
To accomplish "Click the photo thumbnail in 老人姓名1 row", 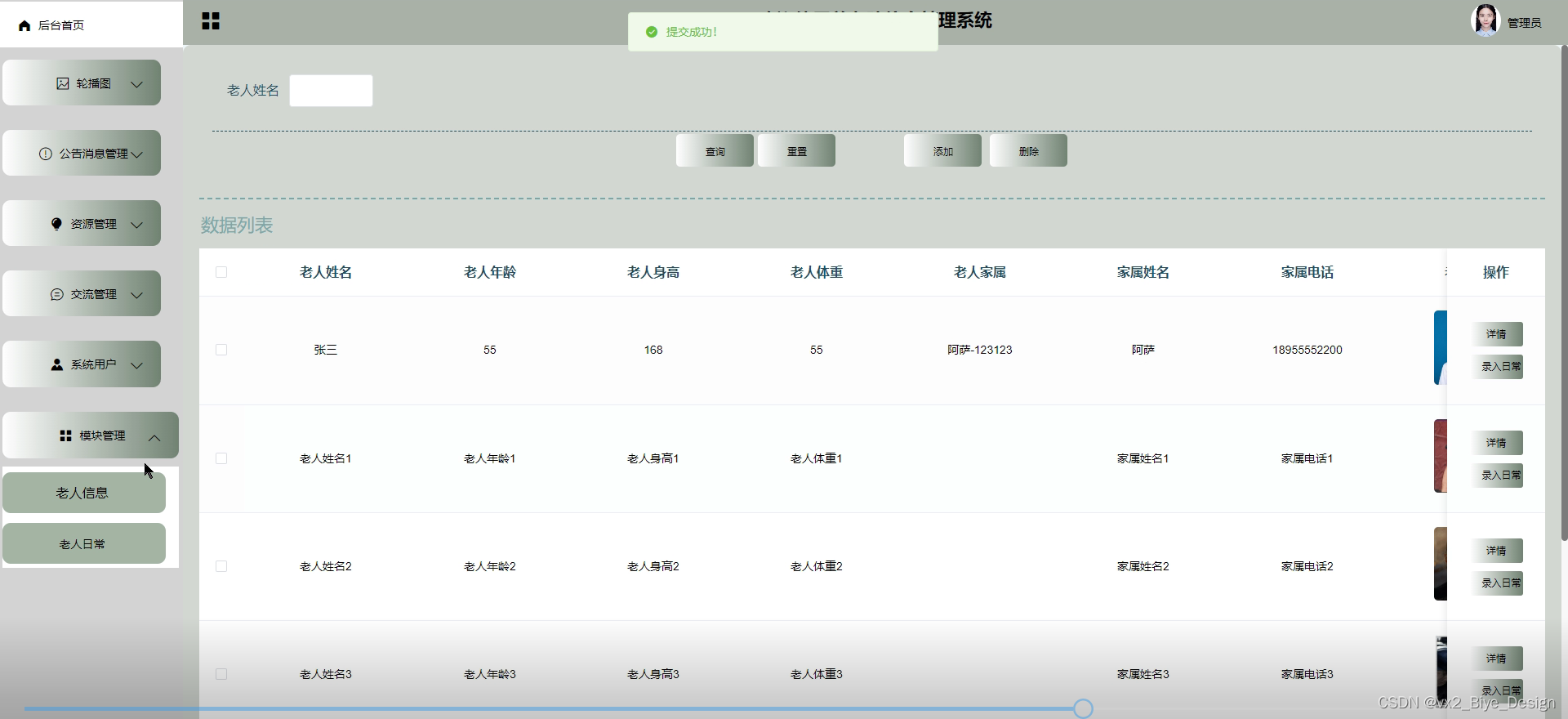I will (1441, 456).
